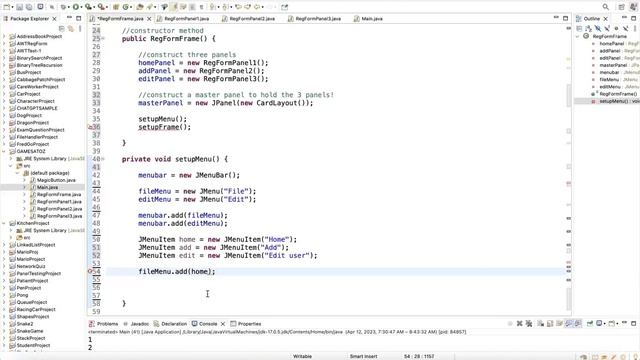This screenshot has width=640, height=360.
Task: Click the Save icon in the toolbar
Action: (x=19, y=7)
